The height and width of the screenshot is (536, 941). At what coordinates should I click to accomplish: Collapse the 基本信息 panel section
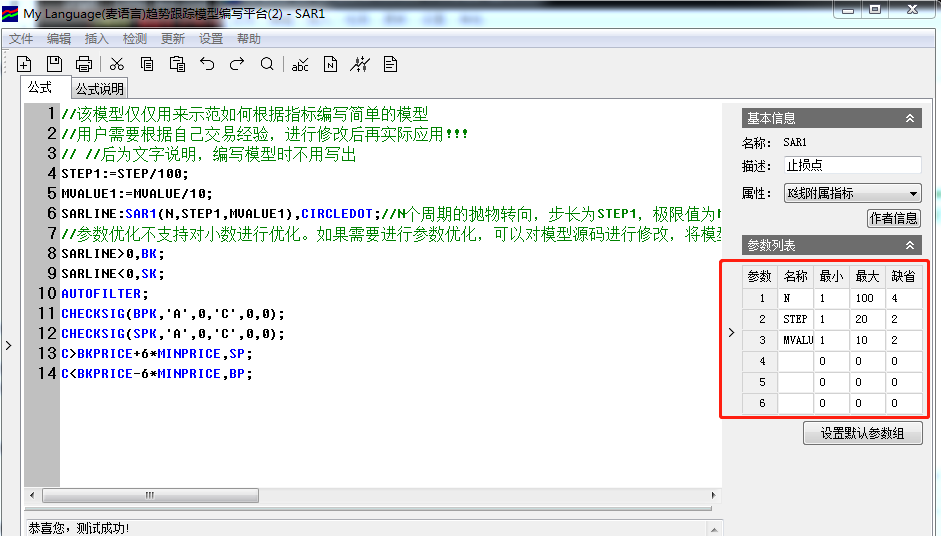coord(910,118)
